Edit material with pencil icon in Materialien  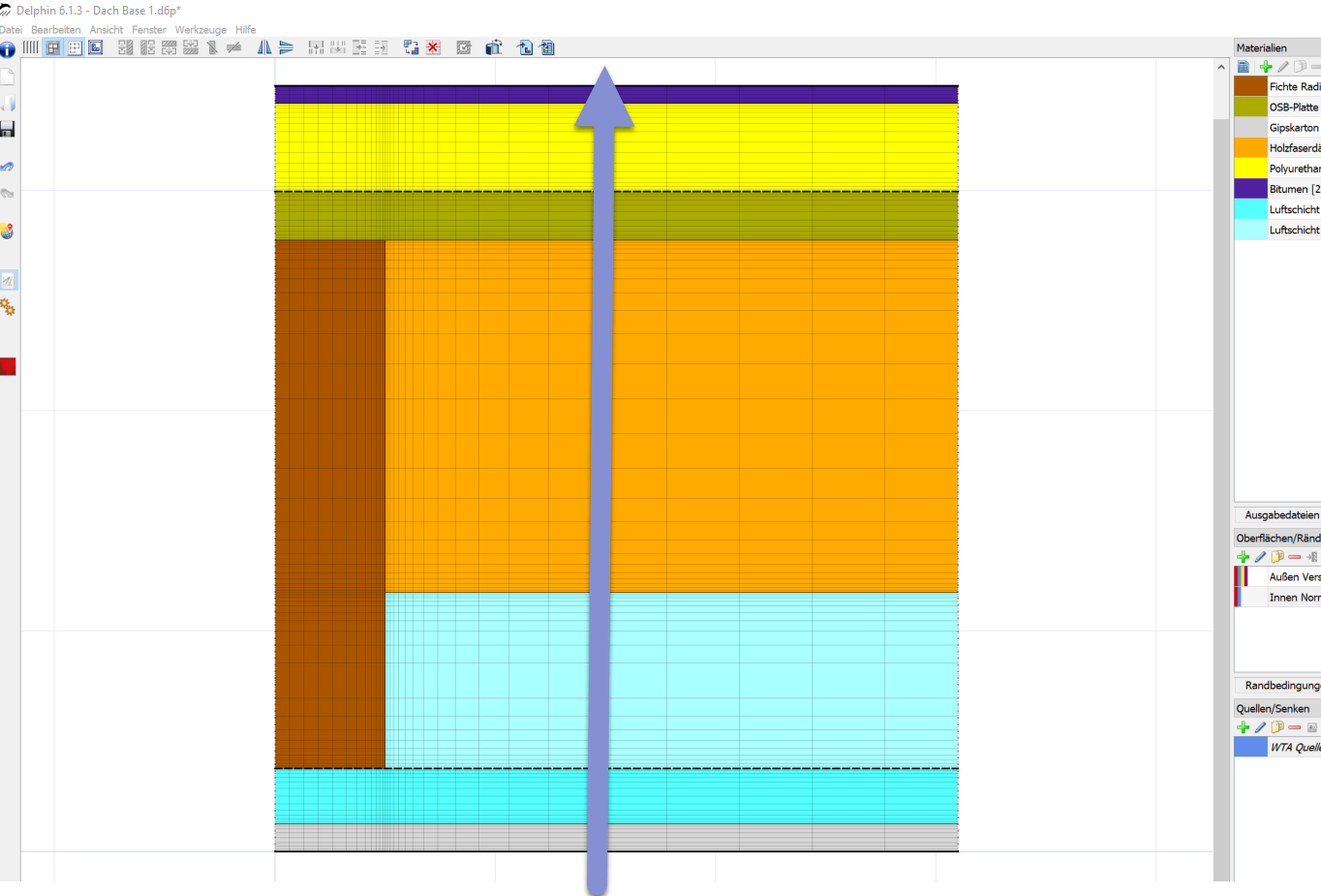click(x=1283, y=67)
